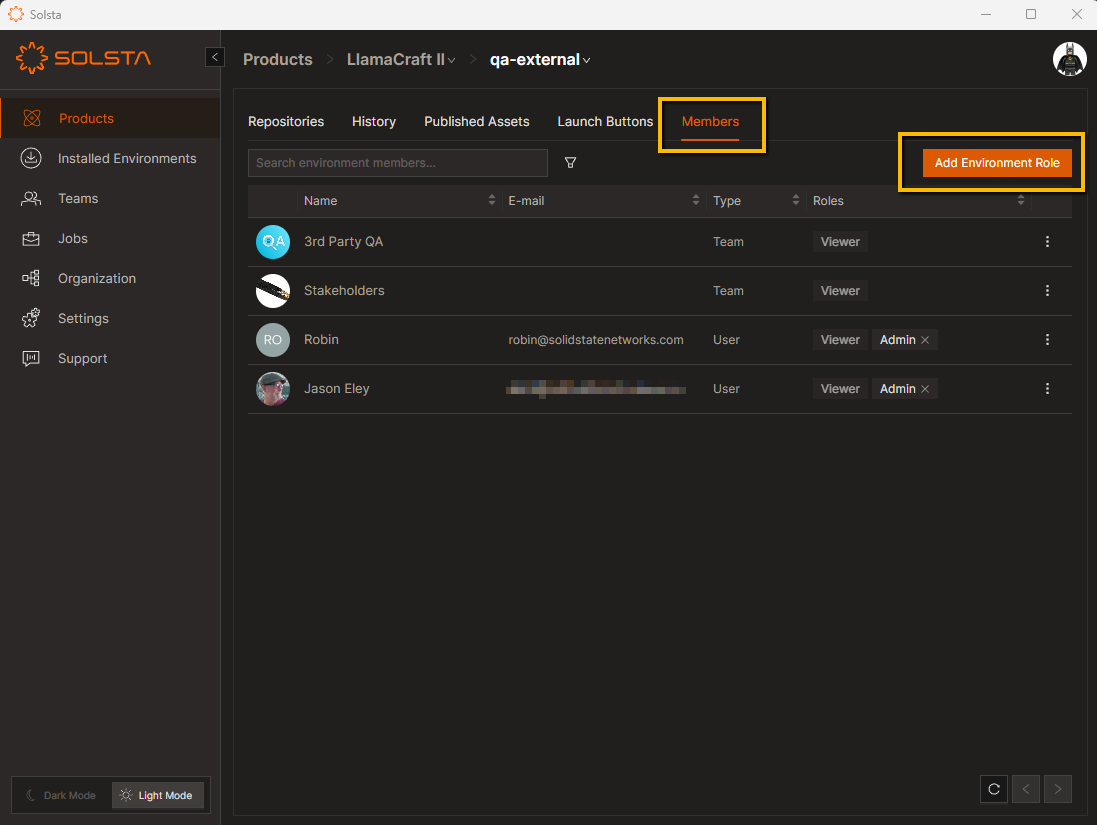Image resolution: width=1097 pixels, height=825 pixels.
Task: Click the search environment members field
Action: click(x=397, y=163)
